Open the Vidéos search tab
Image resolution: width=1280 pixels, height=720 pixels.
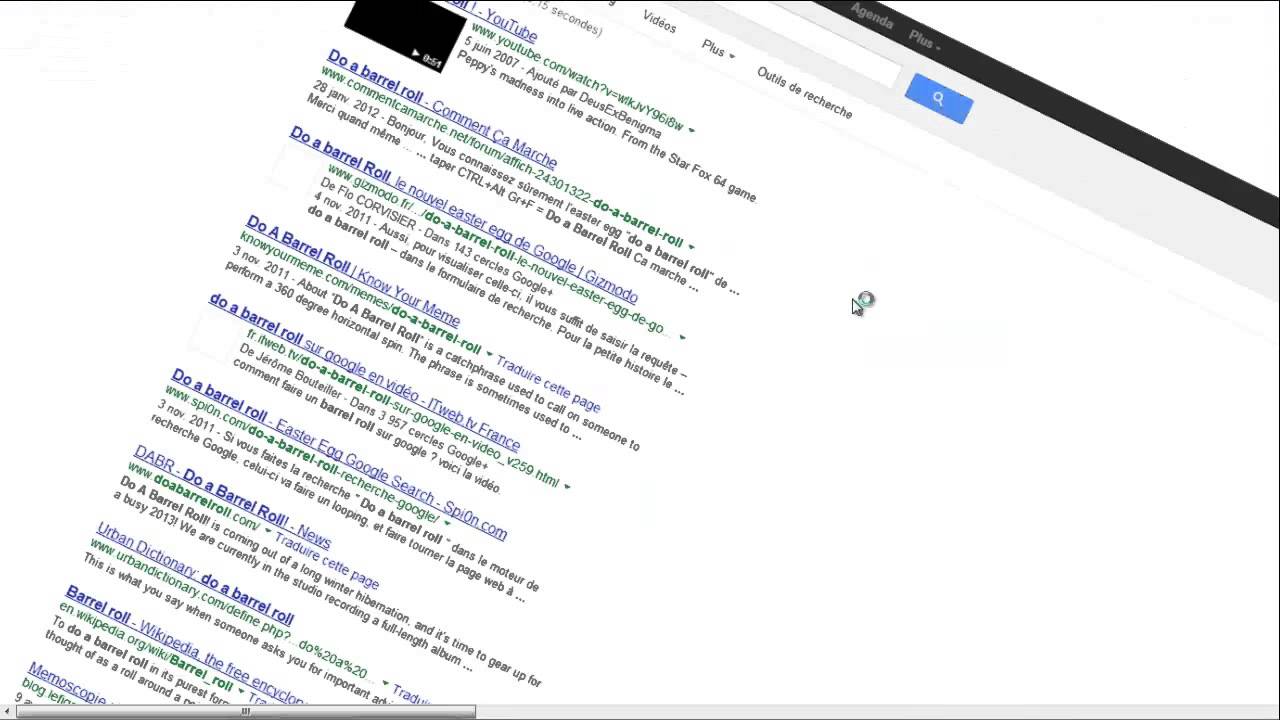659,20
